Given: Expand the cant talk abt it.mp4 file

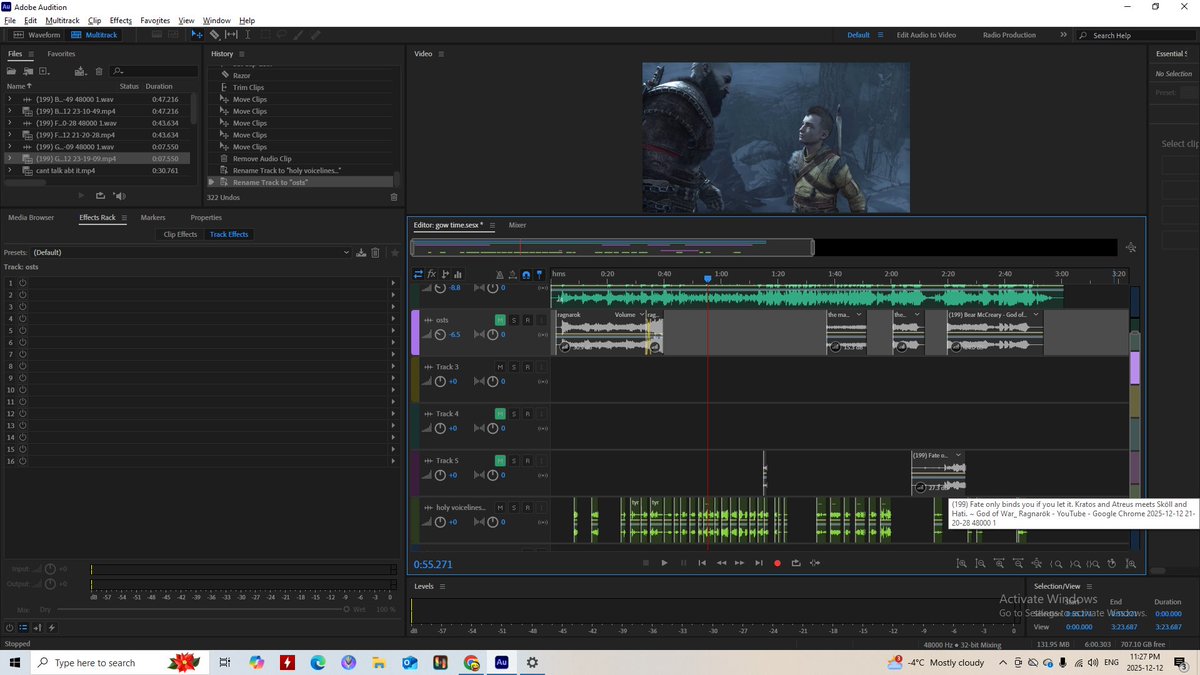Looking at the screenshot, I should click(9, 171).
